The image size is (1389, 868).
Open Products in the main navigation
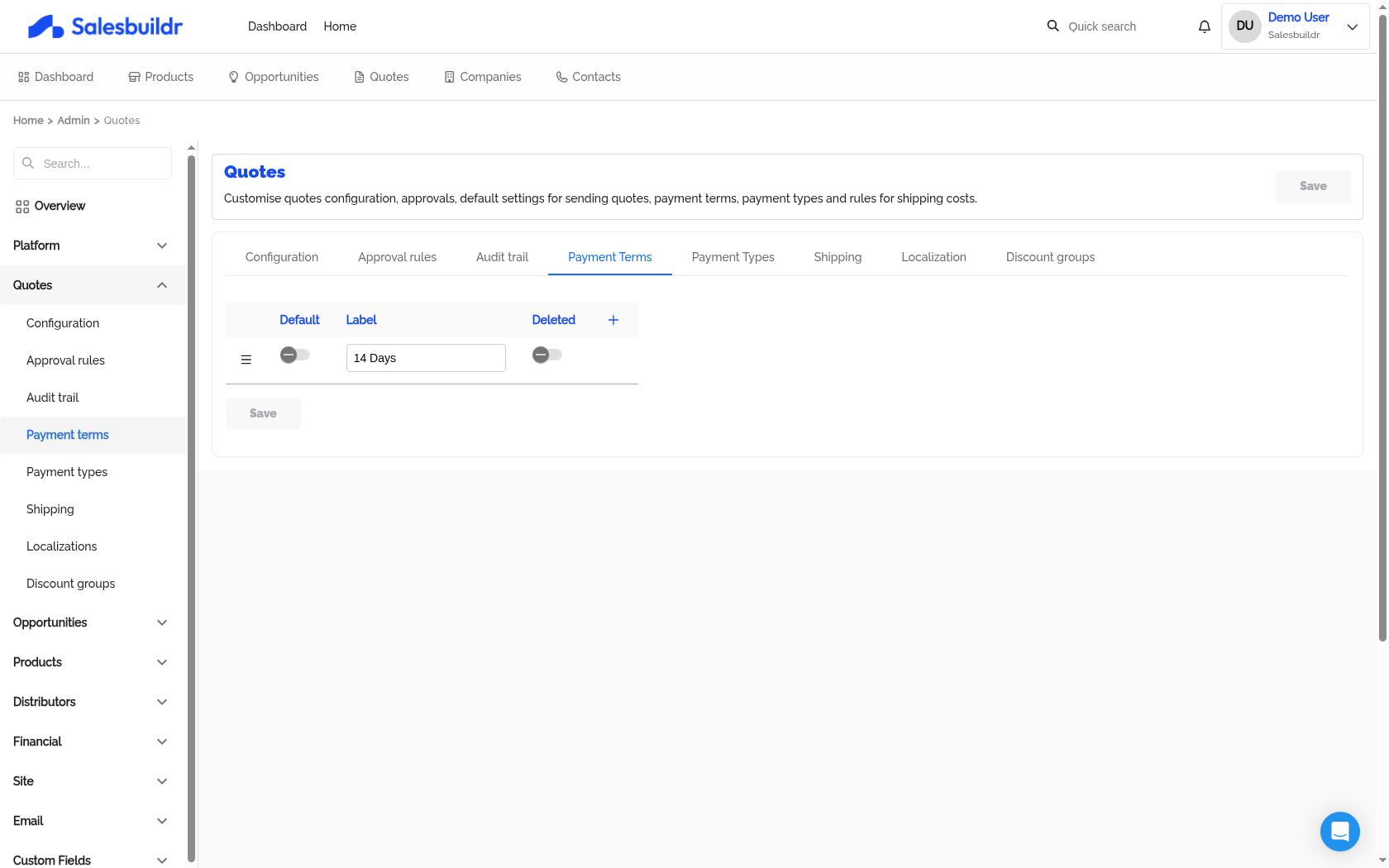pyautogui.click(x=161, y=77)
